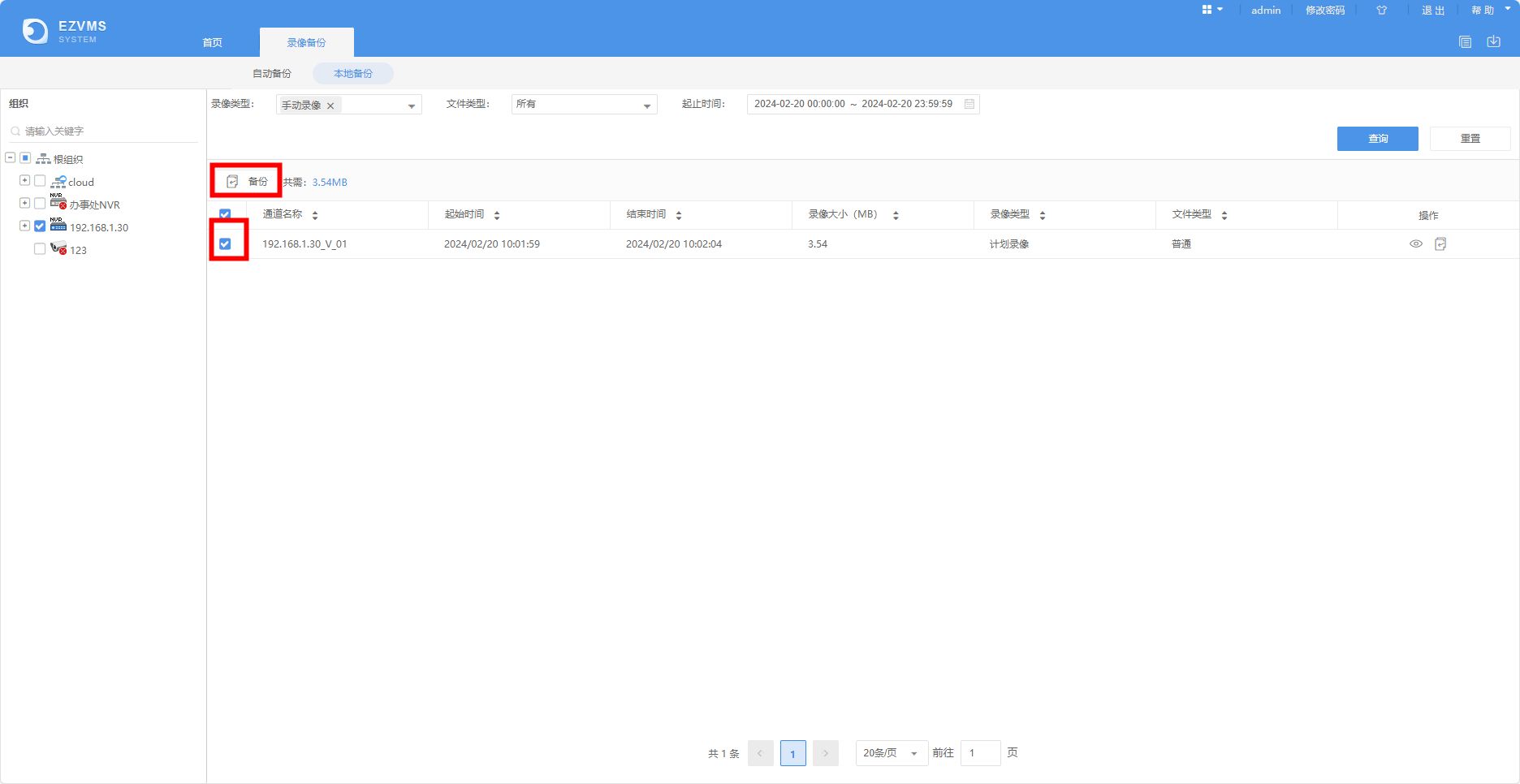Preview the recording with the eye icon
The width and height of the screenshot is (1520, 784).
coord(1414,243)
